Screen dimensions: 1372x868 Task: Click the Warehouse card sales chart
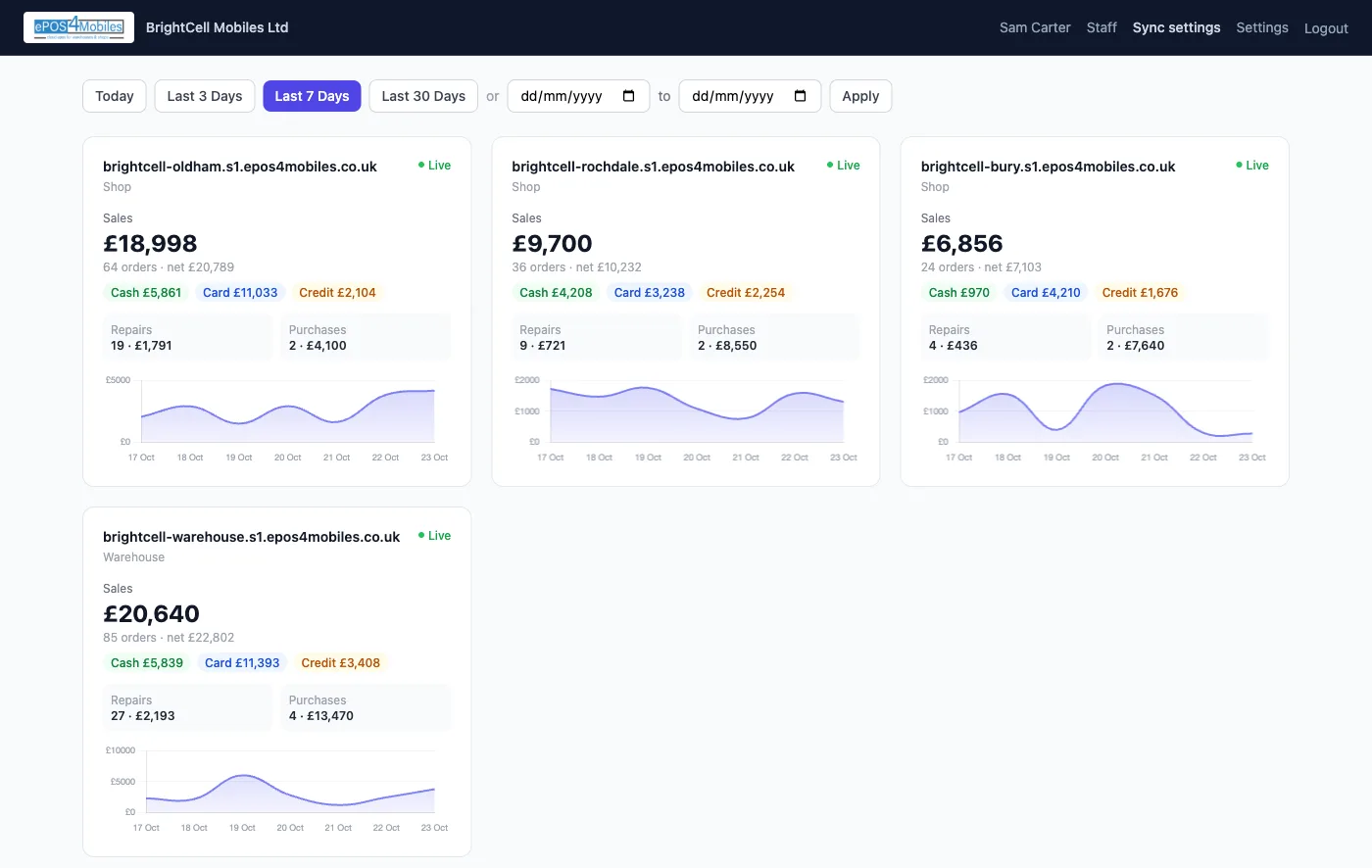point(277,790)
